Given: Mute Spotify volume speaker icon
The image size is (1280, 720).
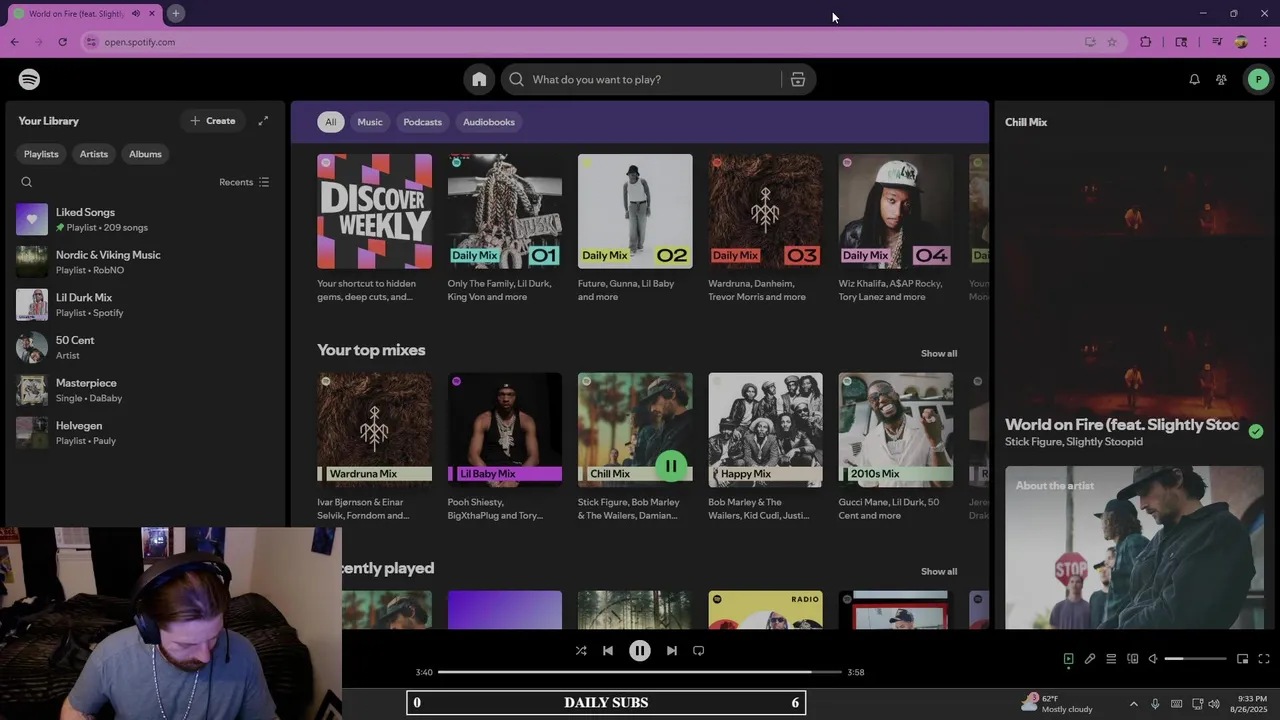Looking at the screenshot, I should (x=1153, y=659).
